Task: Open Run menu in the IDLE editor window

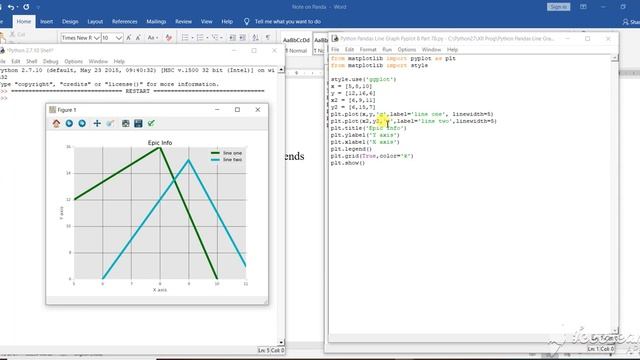Action: point(387,49)
